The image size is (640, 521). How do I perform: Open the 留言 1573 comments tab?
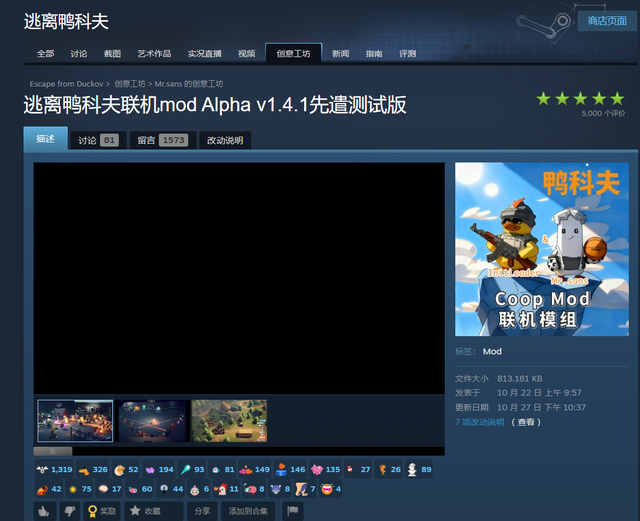pyautogui.click(x=163, y=140)
